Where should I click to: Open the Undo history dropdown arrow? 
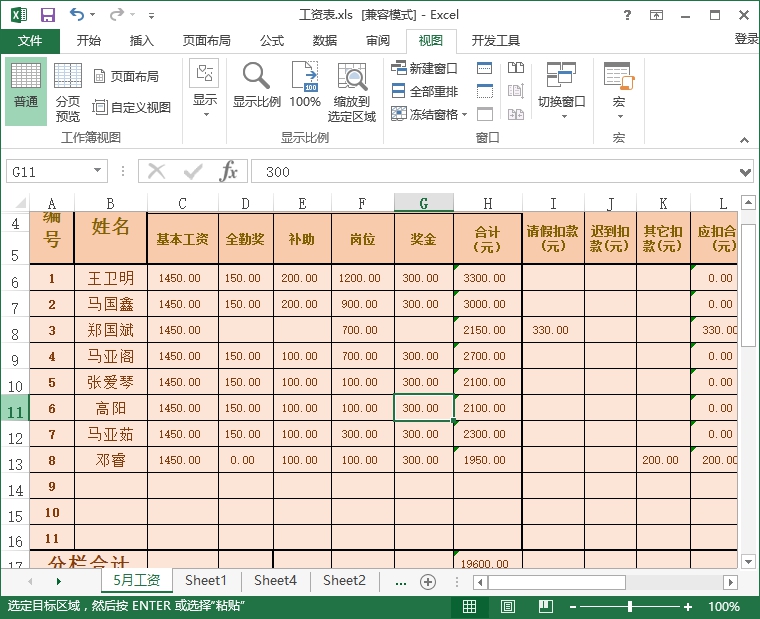pos(93,15)
